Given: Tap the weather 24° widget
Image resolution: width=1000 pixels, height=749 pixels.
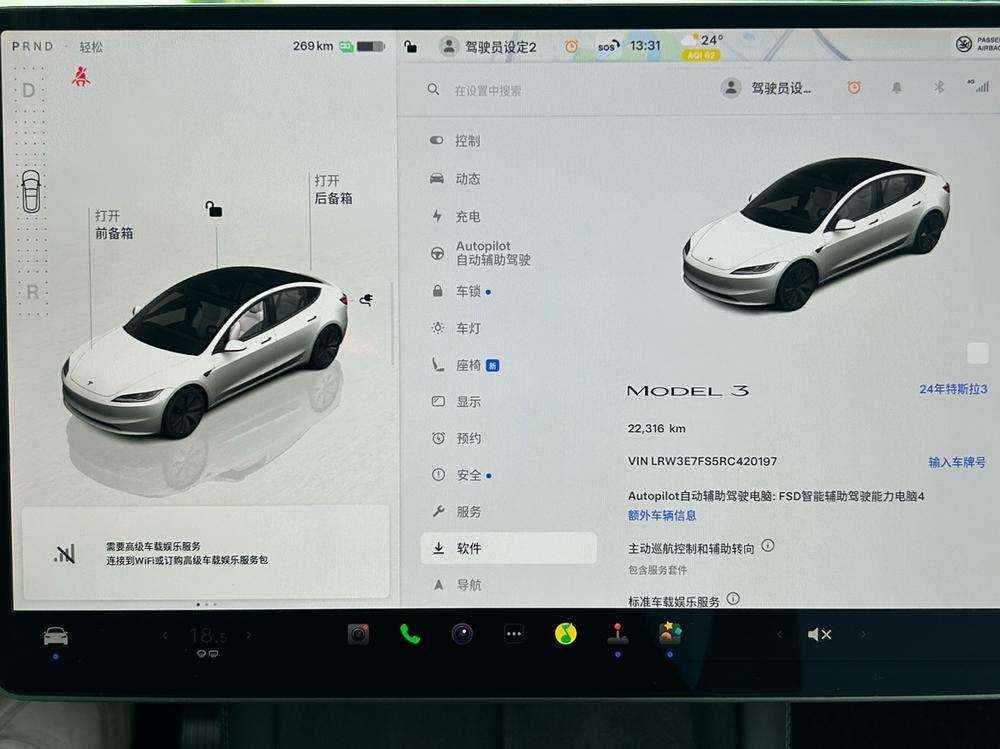Looking at the screenshot, I should 702,47.
